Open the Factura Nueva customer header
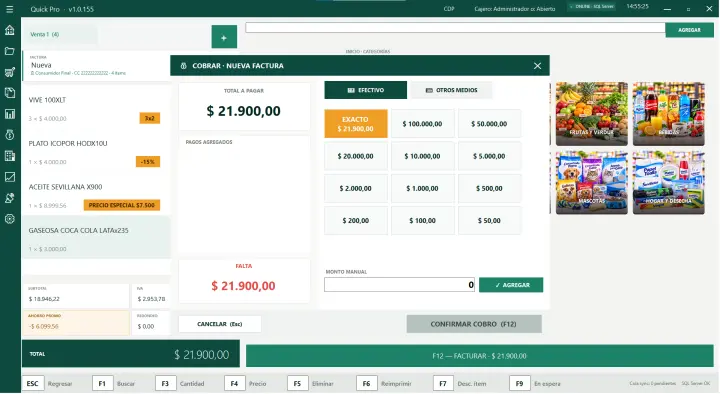720x394 pixels. 96,66
